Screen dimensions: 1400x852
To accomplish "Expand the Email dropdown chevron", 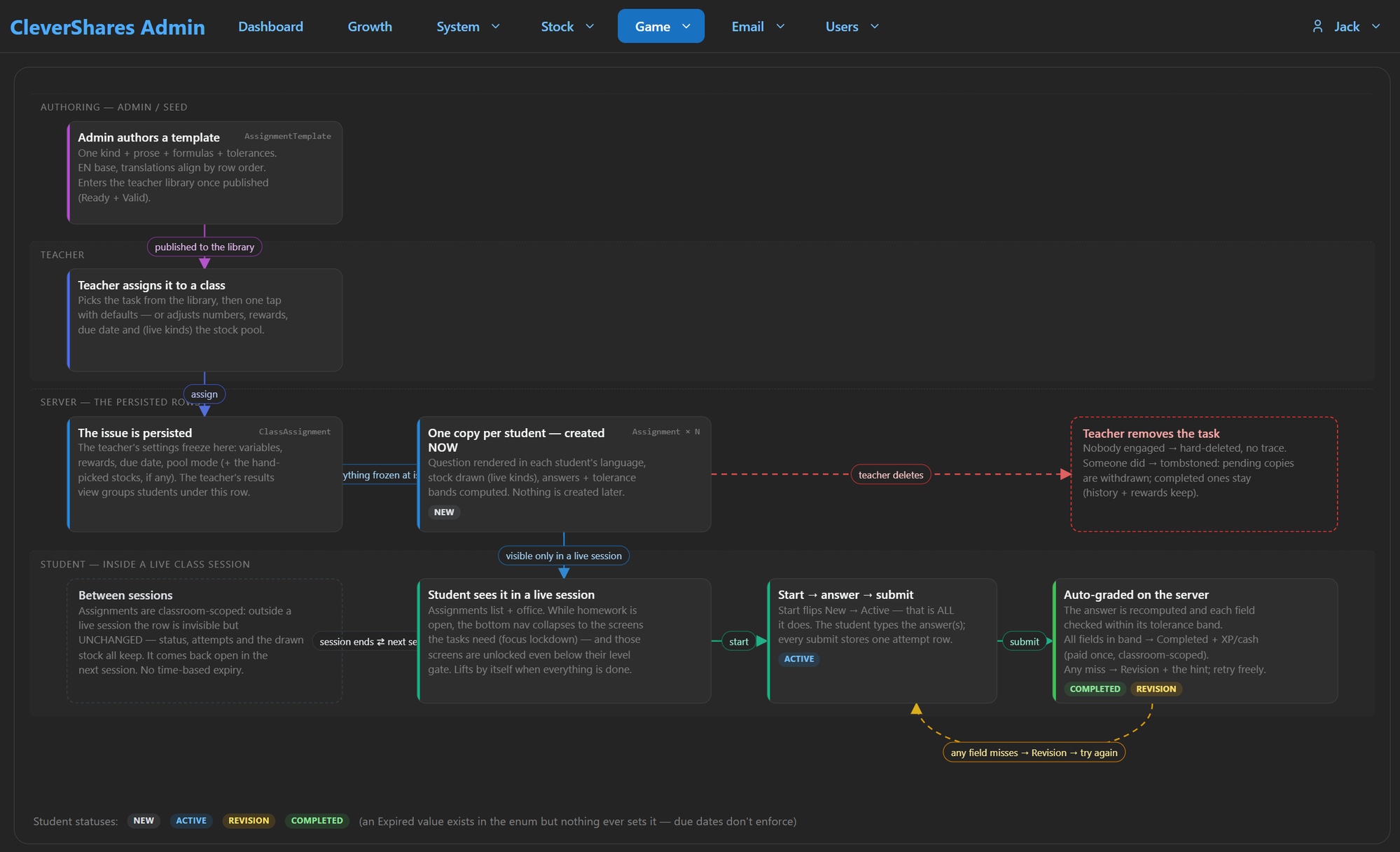I will click(x=781, y=27).
